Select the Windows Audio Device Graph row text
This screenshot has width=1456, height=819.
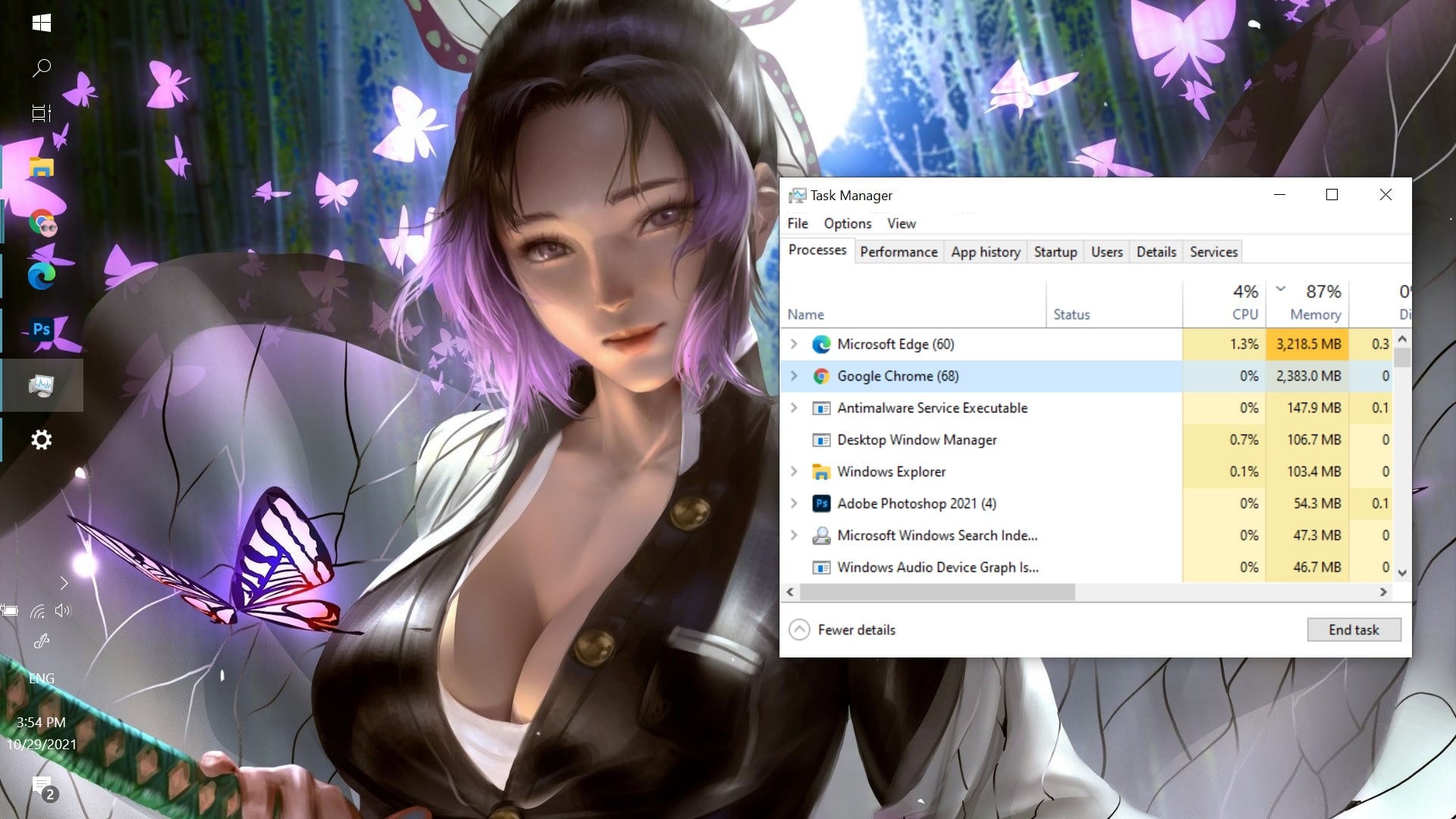[938, 567]
